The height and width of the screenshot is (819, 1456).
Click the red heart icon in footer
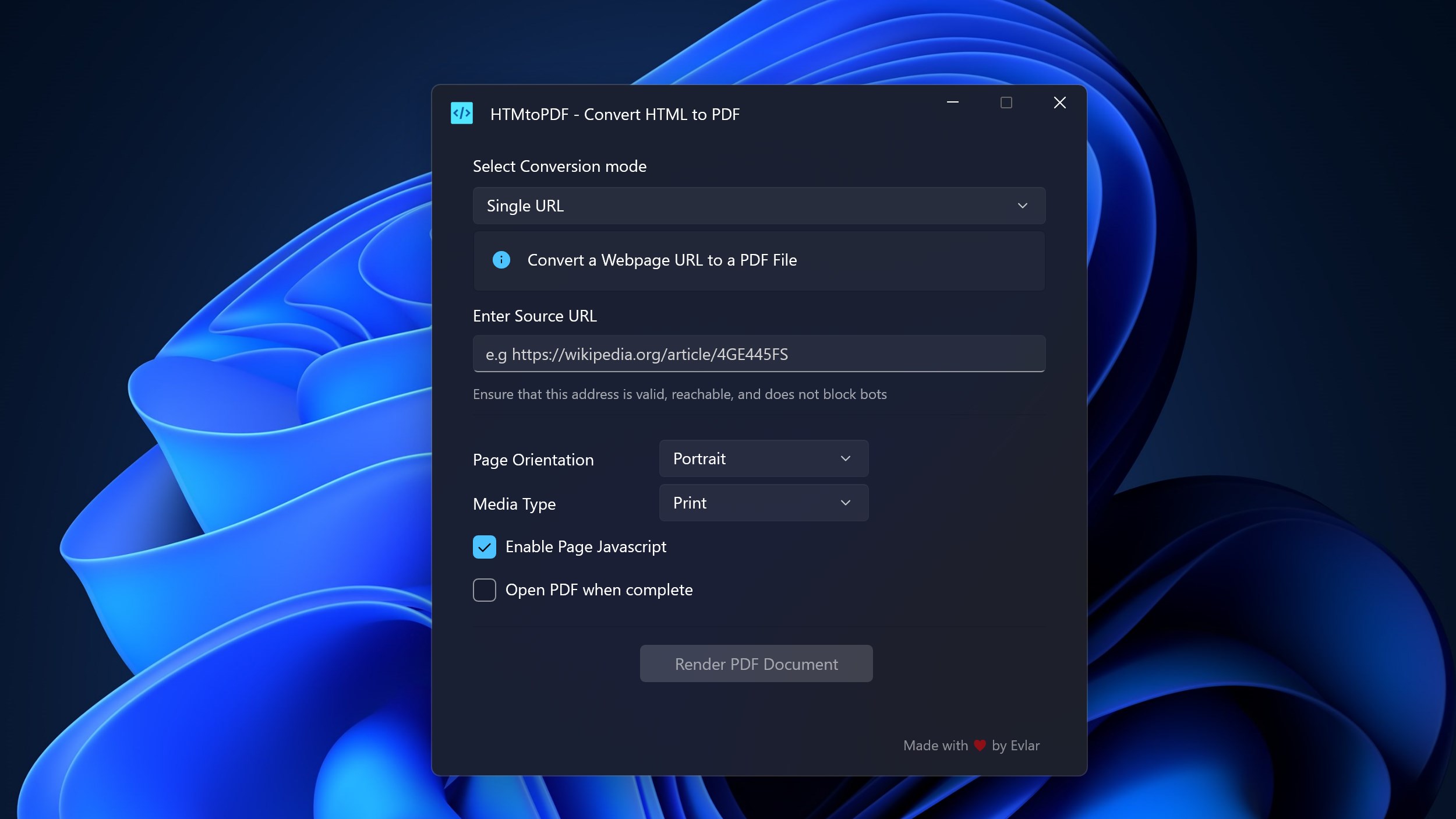pyautogui.click(x=980, y=746)
